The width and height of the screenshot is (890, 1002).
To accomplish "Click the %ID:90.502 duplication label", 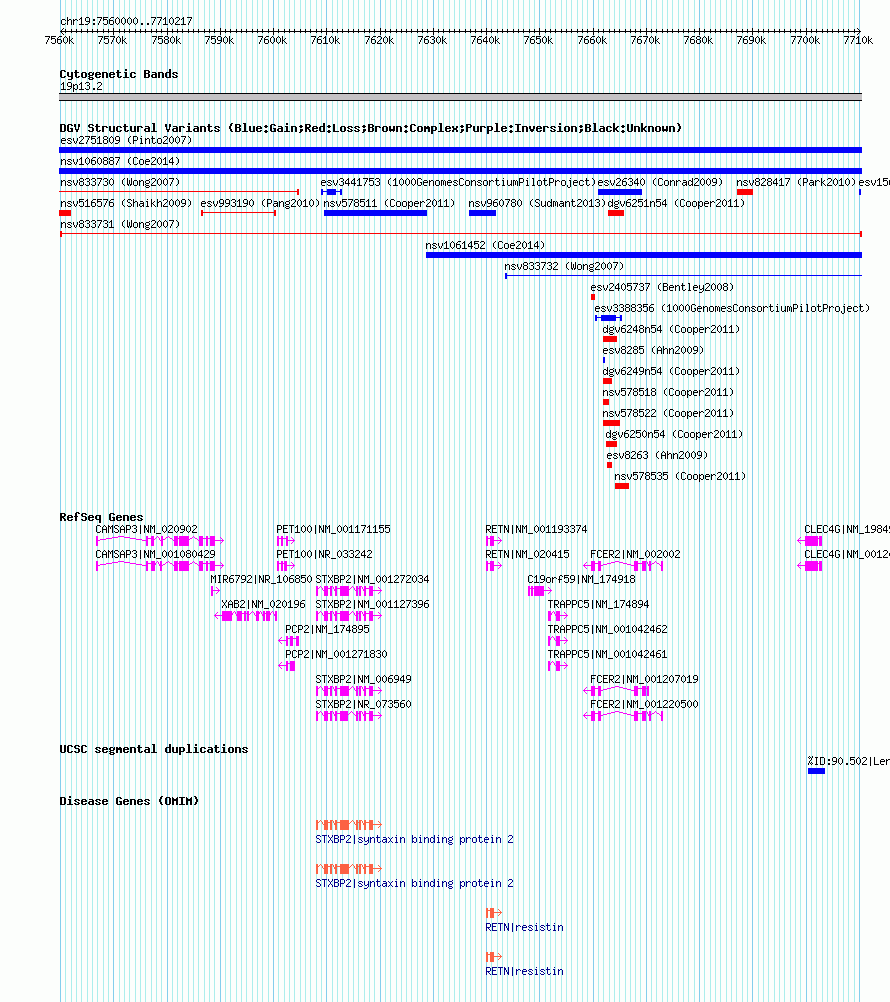I will [x=848, y=761].
